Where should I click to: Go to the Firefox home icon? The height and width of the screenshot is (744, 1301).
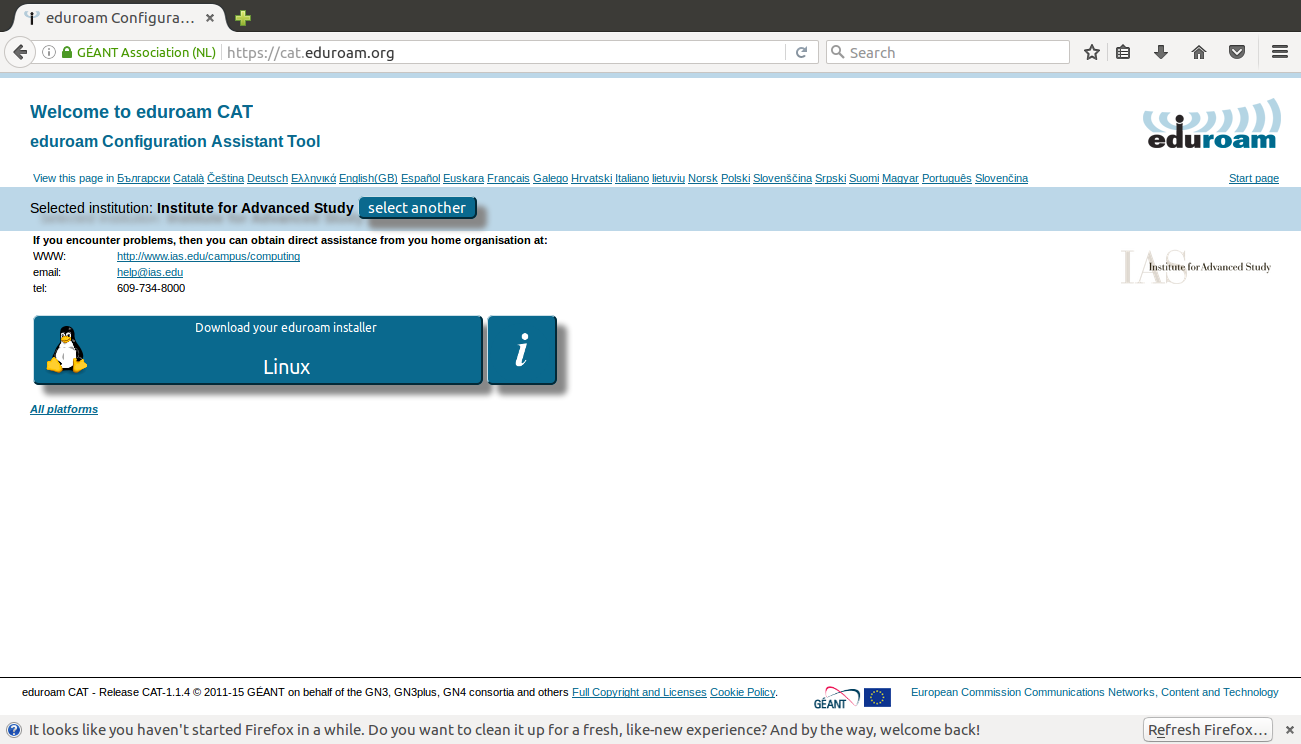pyautogui.click(x=1199, y=52)
